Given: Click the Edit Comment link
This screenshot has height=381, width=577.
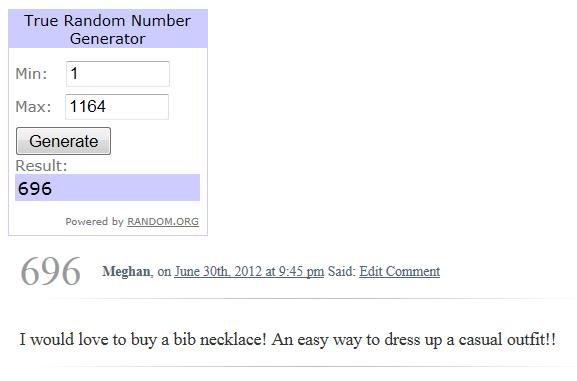Looking at the screenshot, I should 400,272.
